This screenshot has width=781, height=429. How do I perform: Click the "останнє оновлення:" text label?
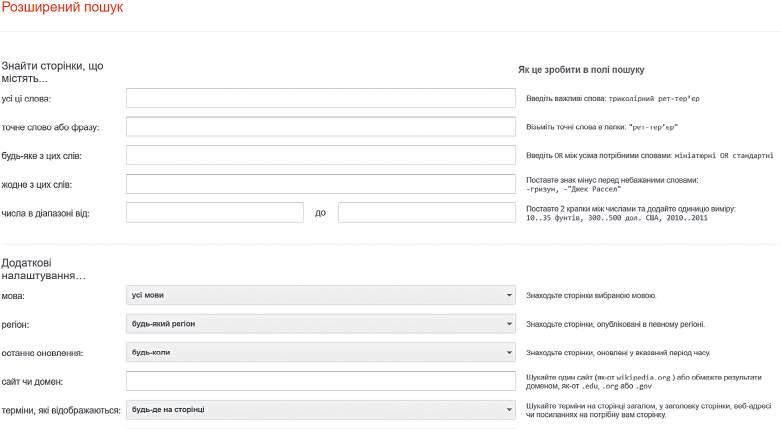(x=43, y=354)
